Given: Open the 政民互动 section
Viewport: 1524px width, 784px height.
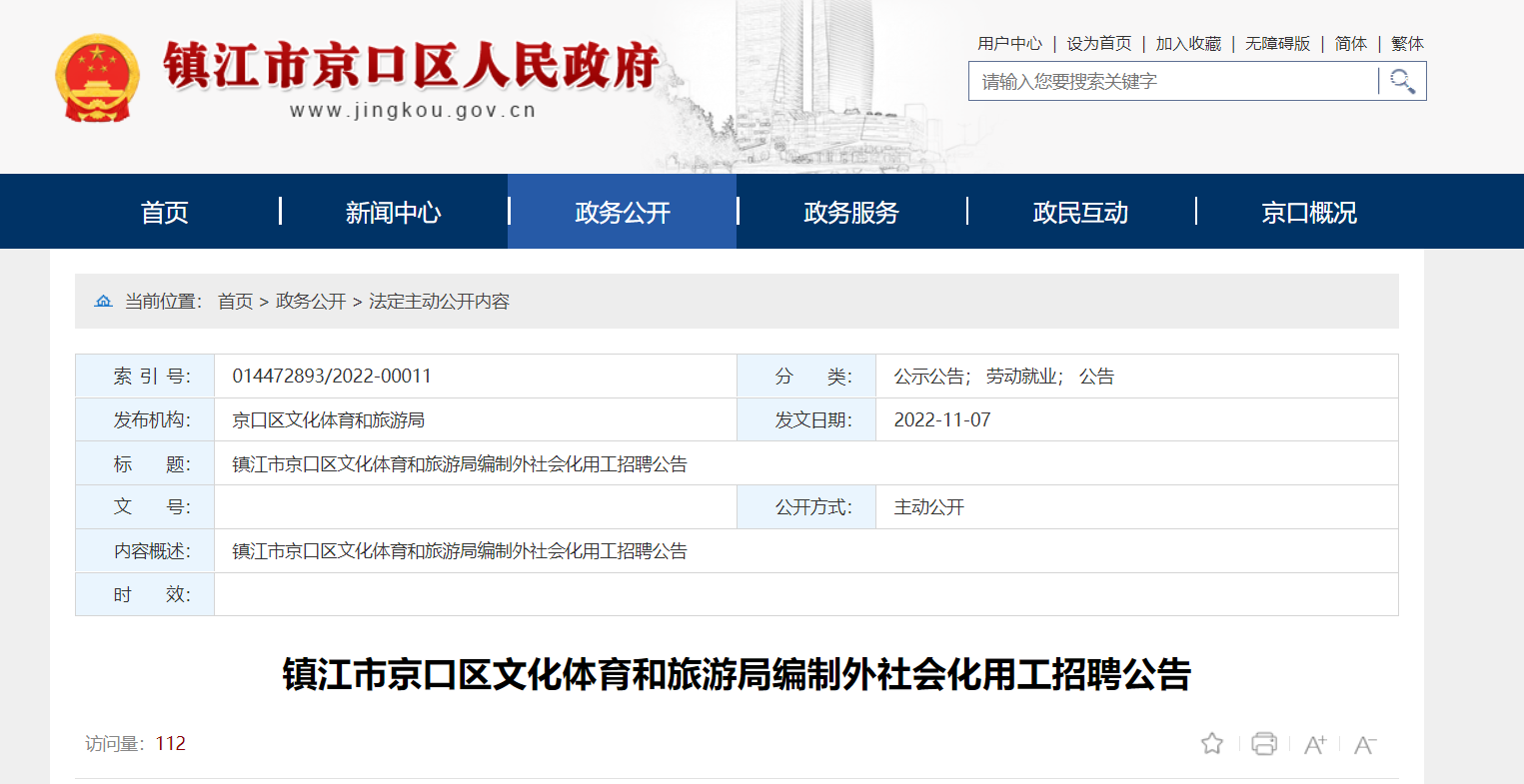Looking at the screenshot, I should (1079, 213).
